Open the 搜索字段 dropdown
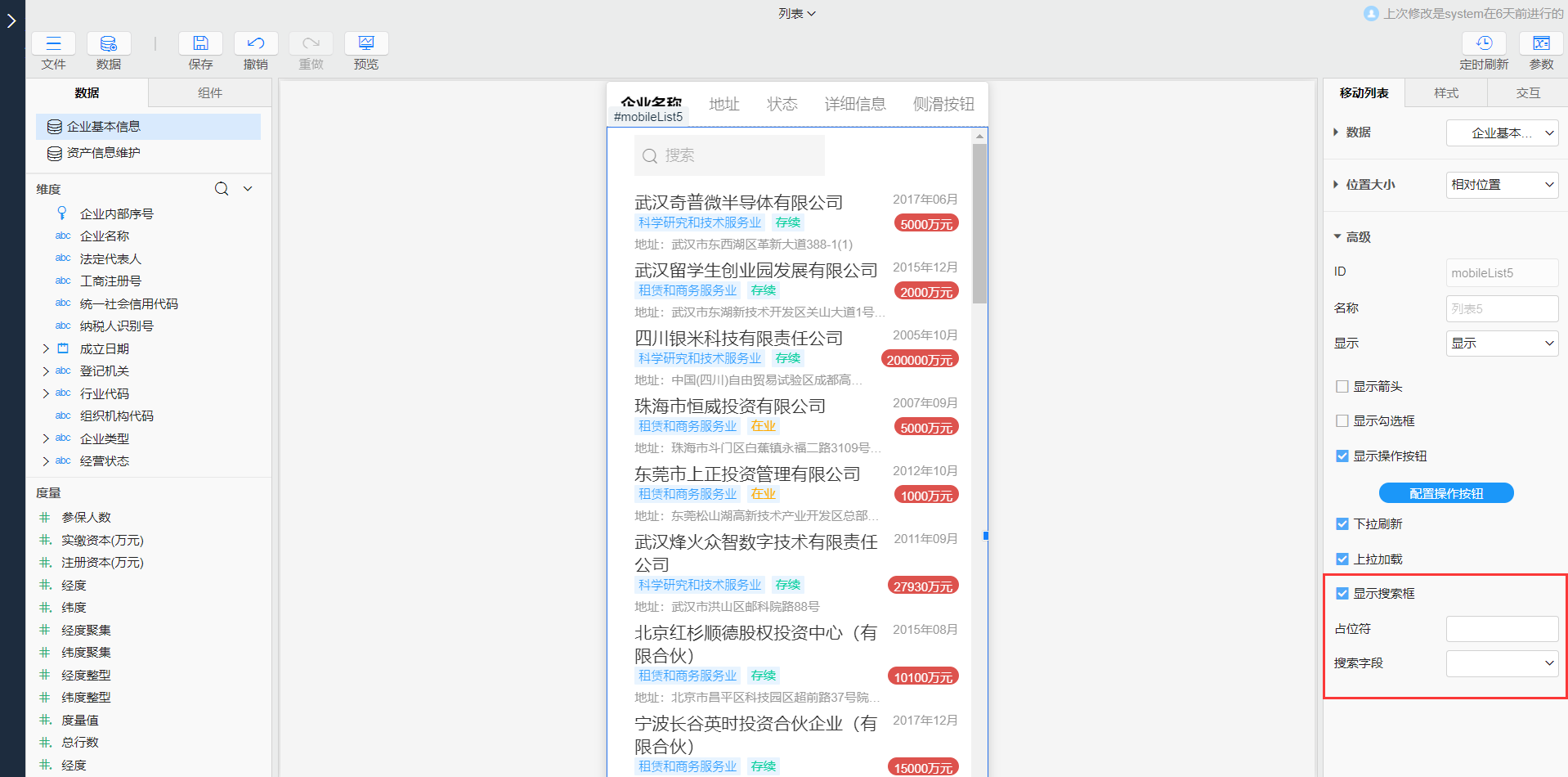The image size is (1568, 777). [1501, 663]
